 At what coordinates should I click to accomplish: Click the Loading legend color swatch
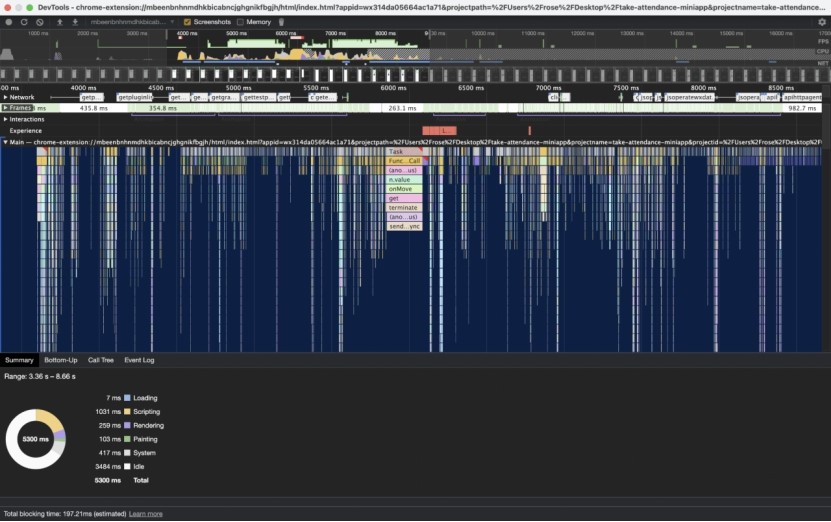pyautogui.click(x=127, y=398)
